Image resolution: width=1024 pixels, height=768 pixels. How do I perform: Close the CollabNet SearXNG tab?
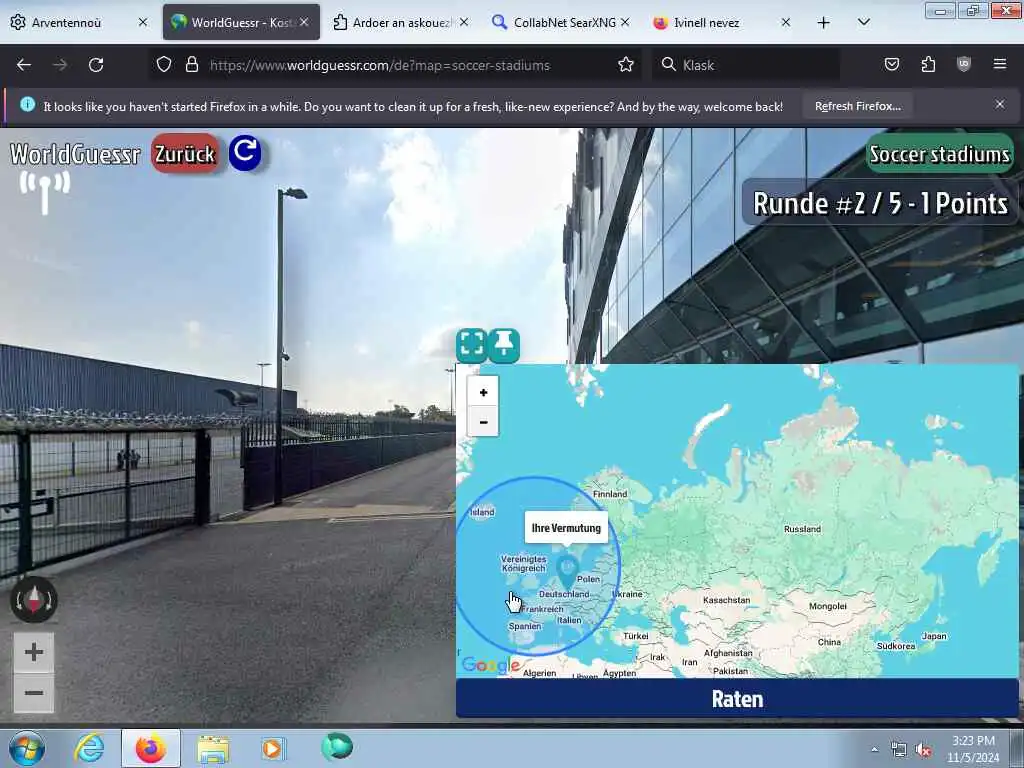625,22
